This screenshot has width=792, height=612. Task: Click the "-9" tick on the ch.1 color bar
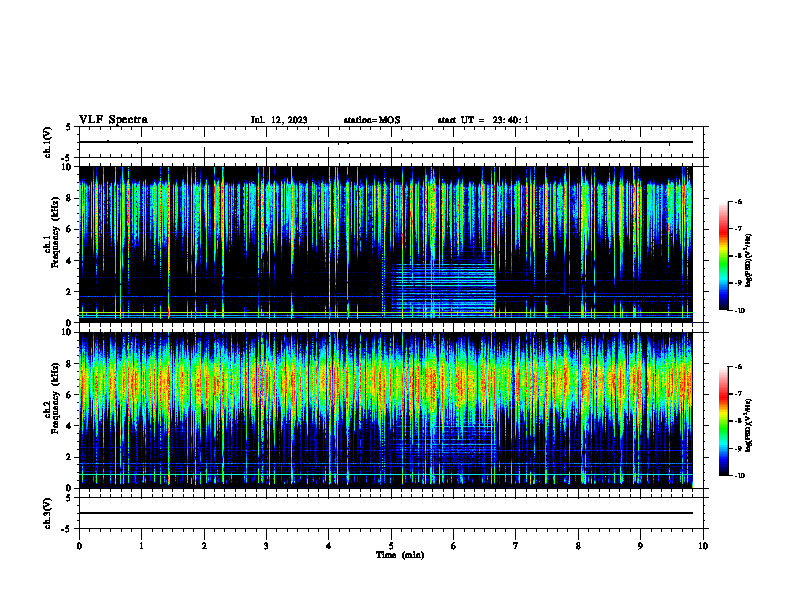[738, 283]
